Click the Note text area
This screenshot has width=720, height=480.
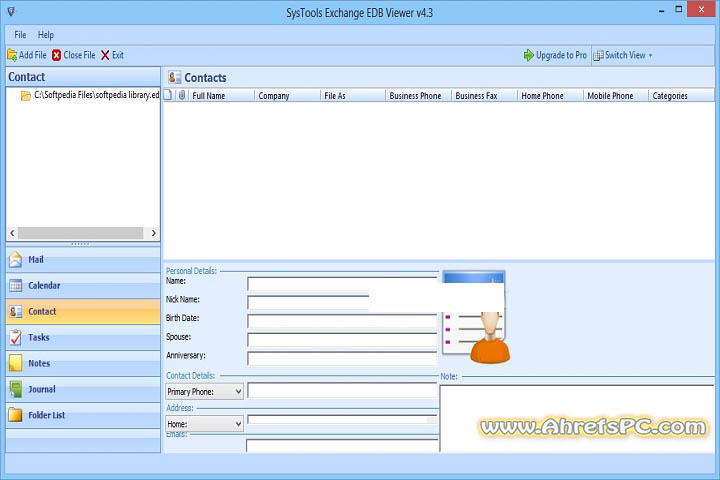click(x=577, y=419)
